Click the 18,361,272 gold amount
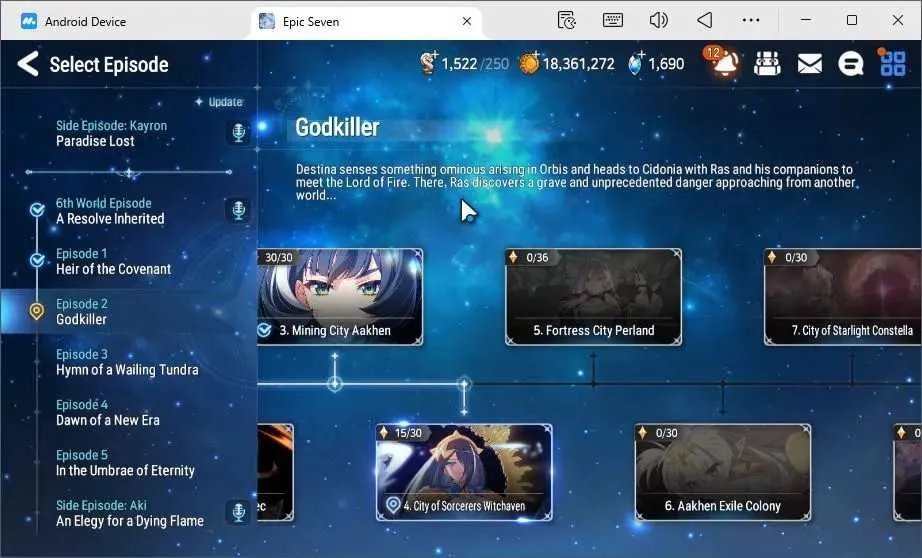The image size is (922, 558). point(579,64)
